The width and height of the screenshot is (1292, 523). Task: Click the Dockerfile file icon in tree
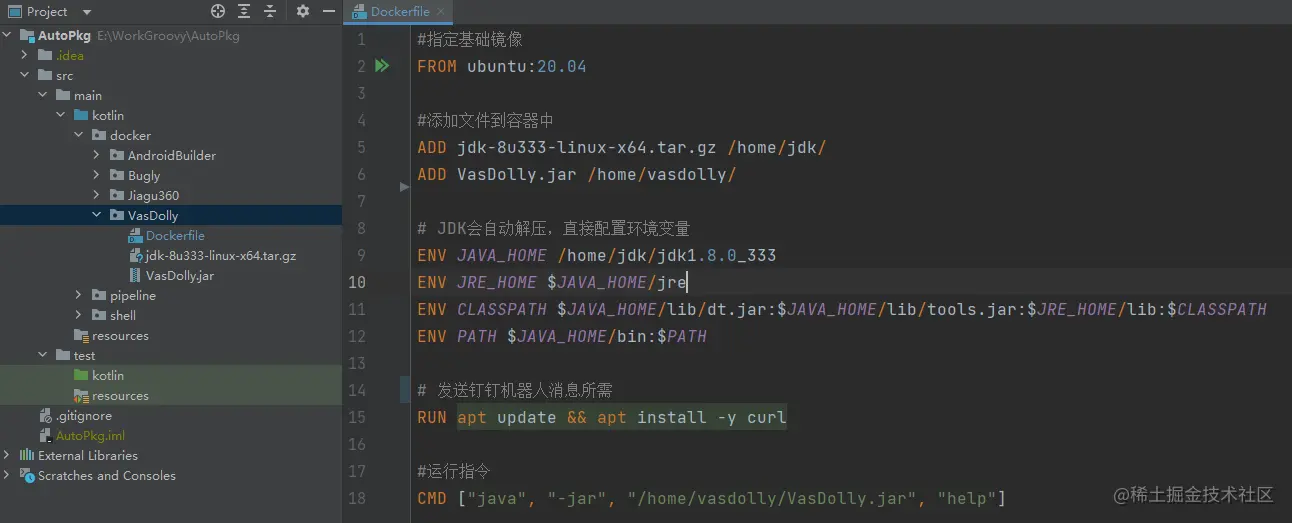[135, 236]
